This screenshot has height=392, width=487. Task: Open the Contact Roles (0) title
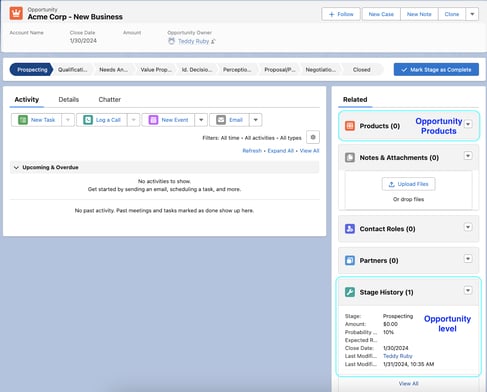coord(387,229)
